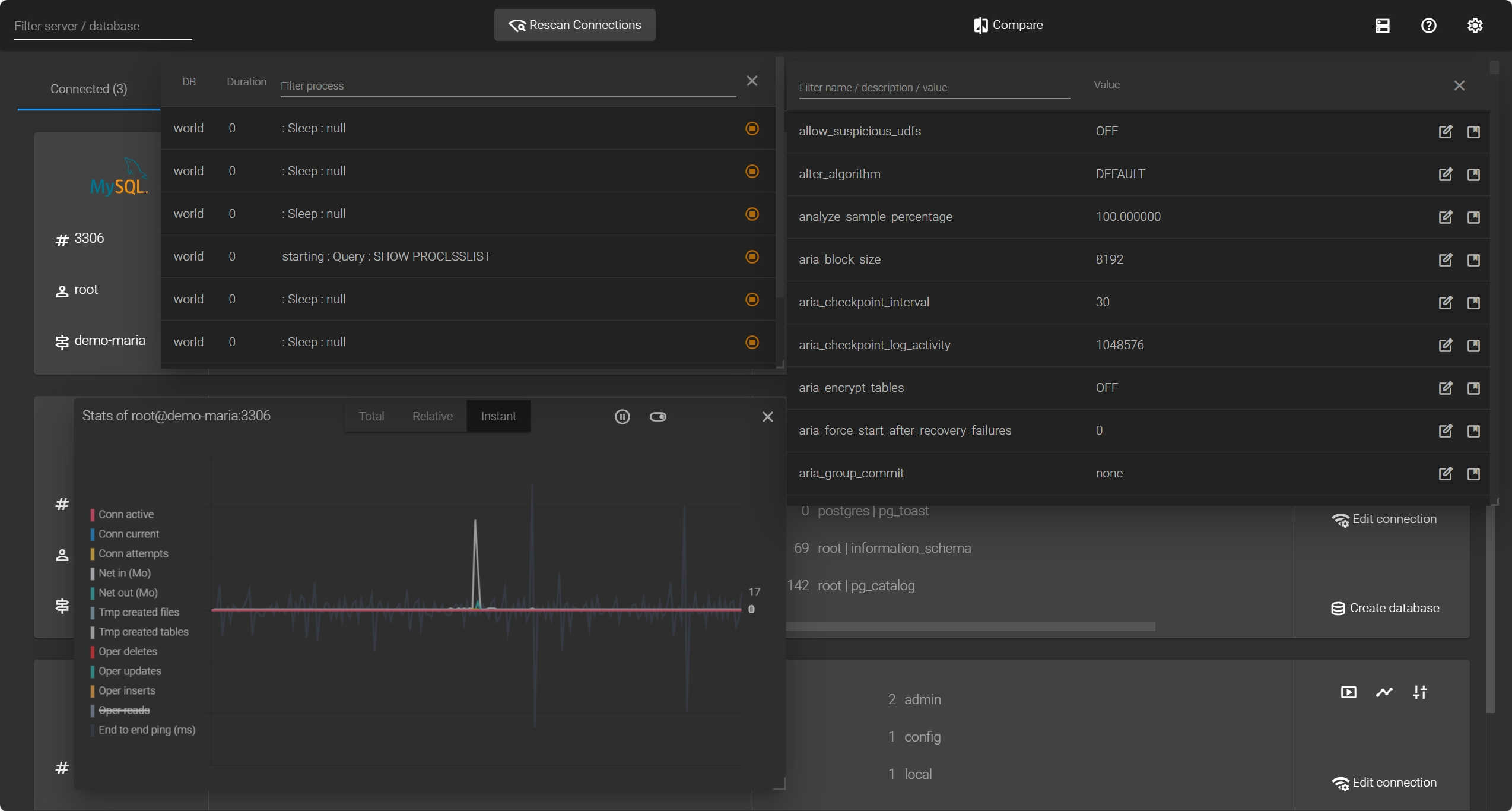
Task: Open variables sliders icon for connection
Action: coord(1420,692)
